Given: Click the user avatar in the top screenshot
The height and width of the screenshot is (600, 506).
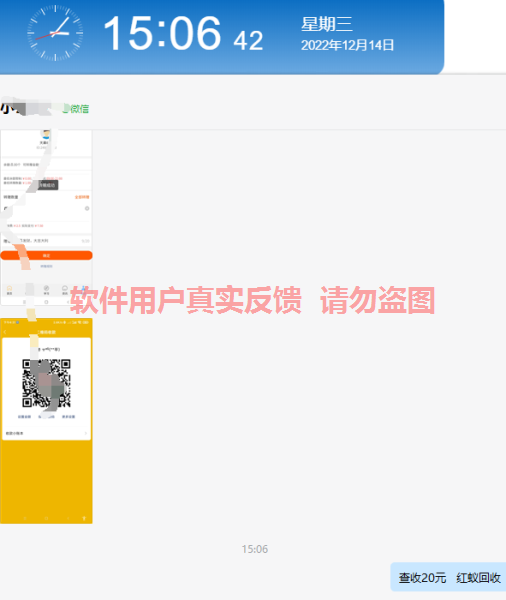Looking at the screenshot, I should [46, 134].
